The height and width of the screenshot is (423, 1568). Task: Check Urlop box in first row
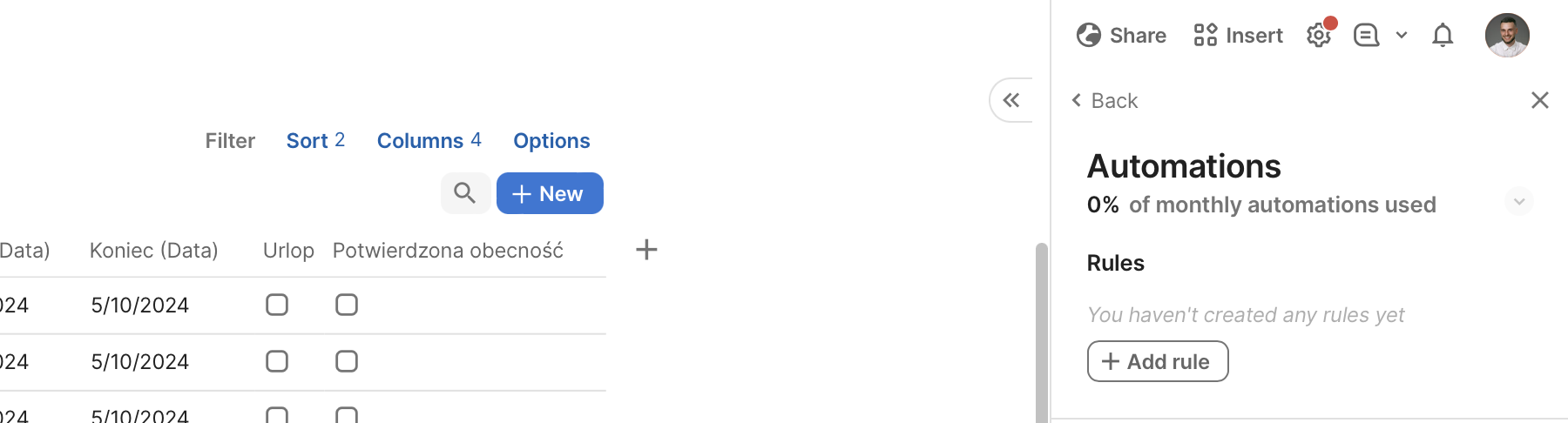pos(277,305)
